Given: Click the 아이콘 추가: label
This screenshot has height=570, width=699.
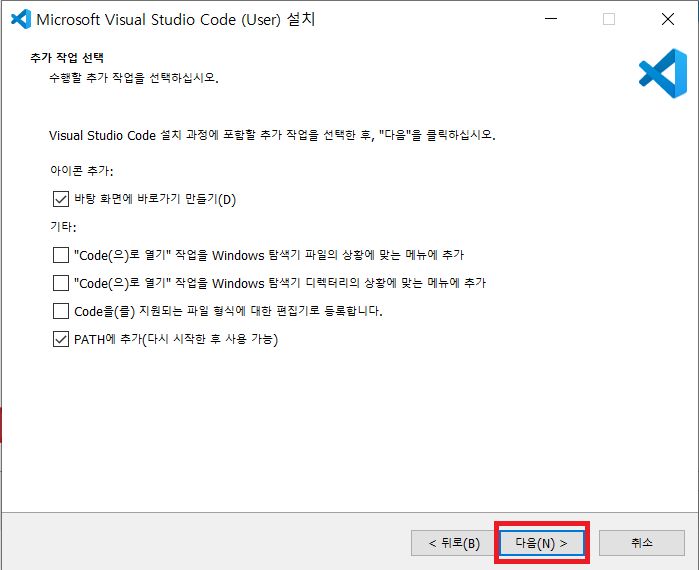Looking at the screenshot, I should coord(82,171).
